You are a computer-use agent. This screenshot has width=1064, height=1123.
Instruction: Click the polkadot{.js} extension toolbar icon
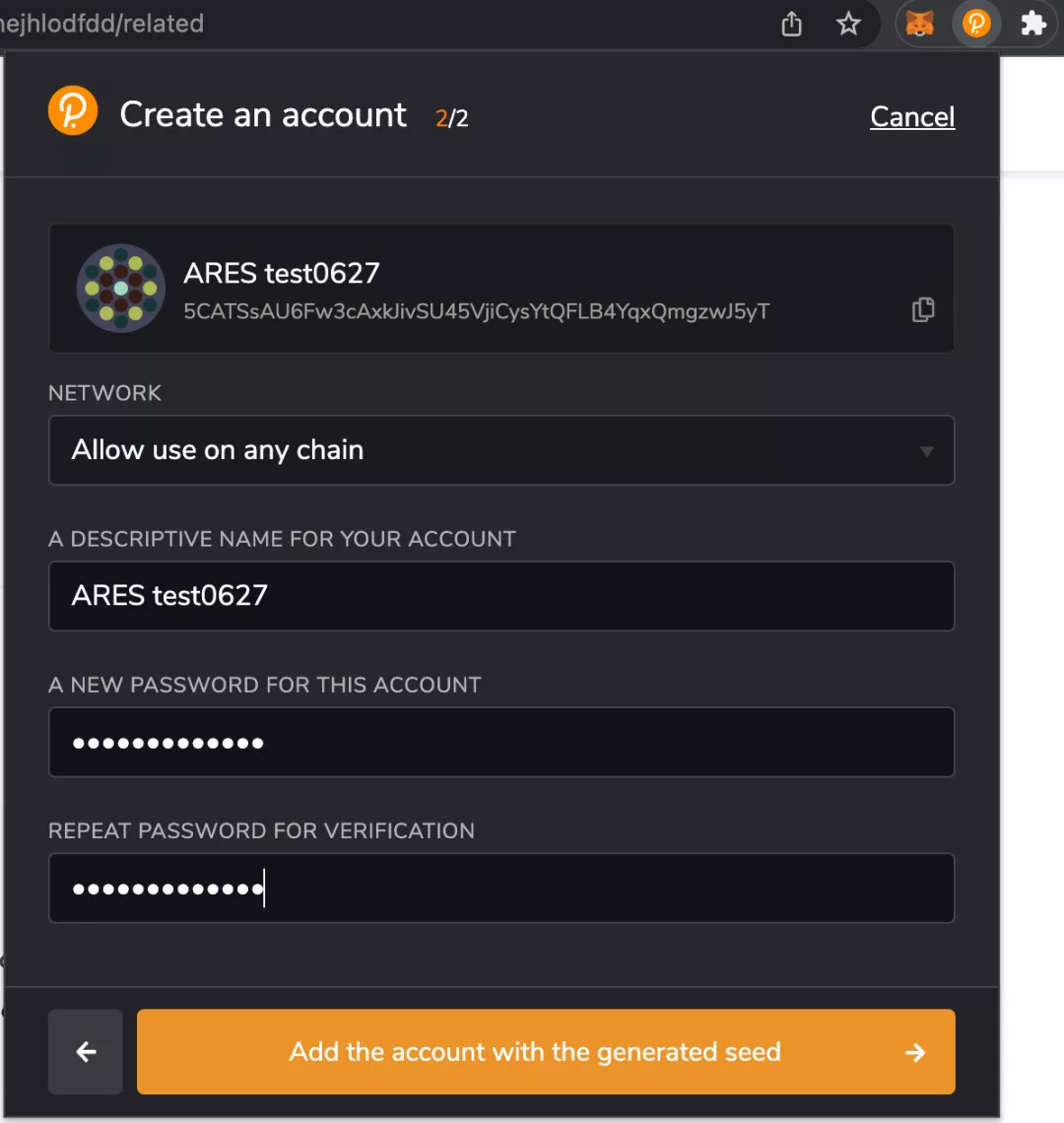click(x=976, y=24)
